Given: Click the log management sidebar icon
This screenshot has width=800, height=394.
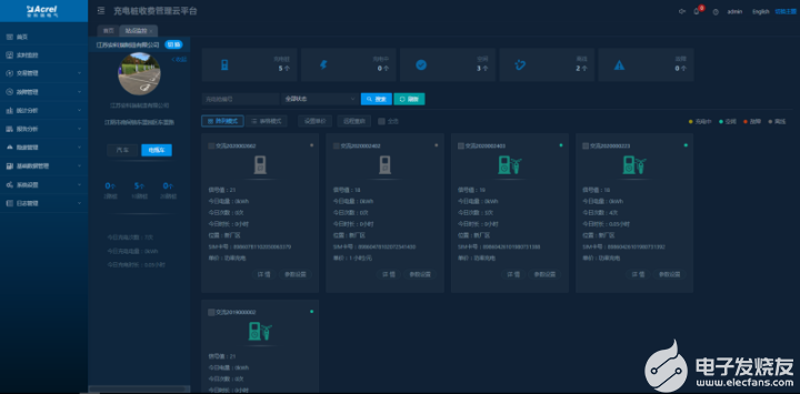Looking at the screenshot, I should [x=9, y=203].
